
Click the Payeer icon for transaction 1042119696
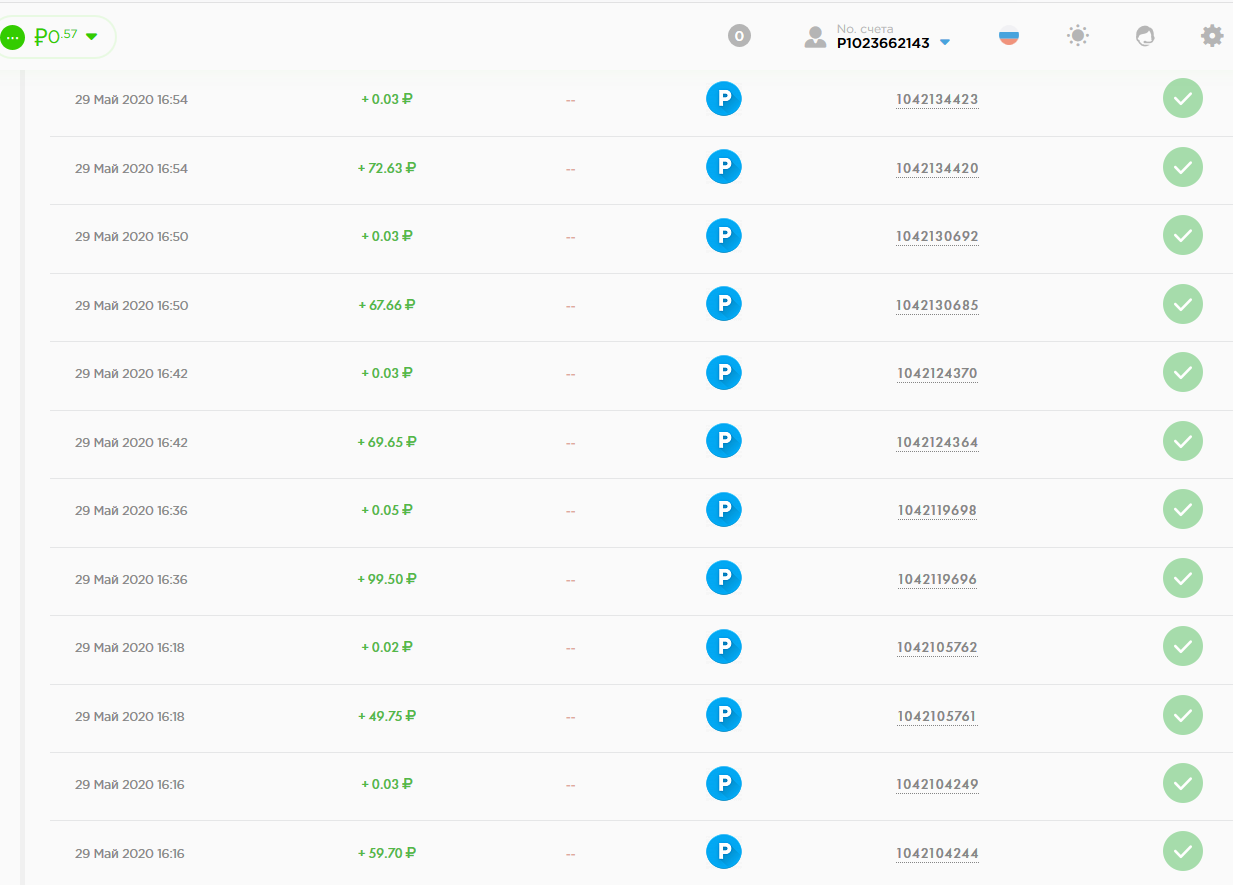(x=724, y=578)
